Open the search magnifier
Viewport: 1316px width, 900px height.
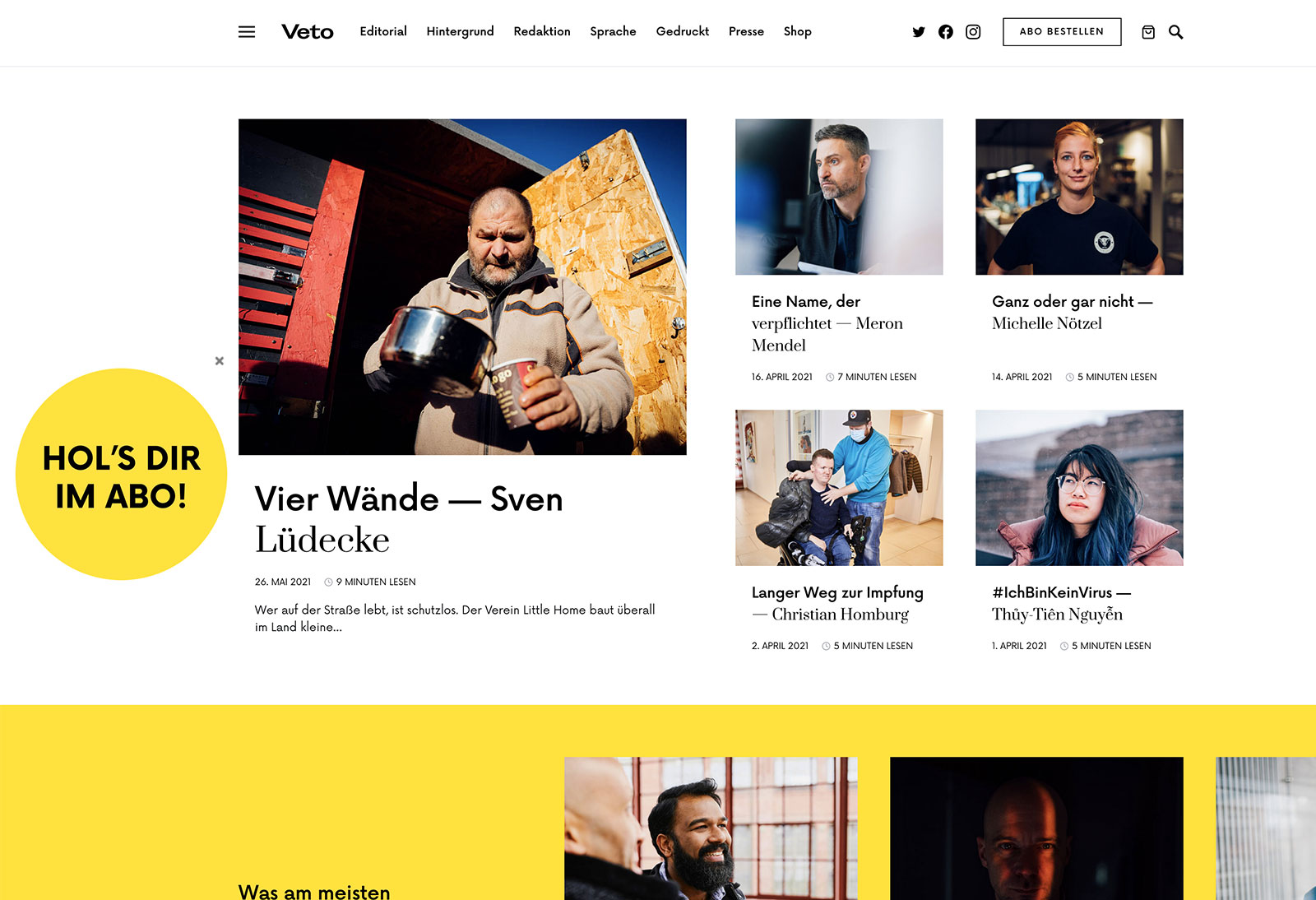point(1176,32)
